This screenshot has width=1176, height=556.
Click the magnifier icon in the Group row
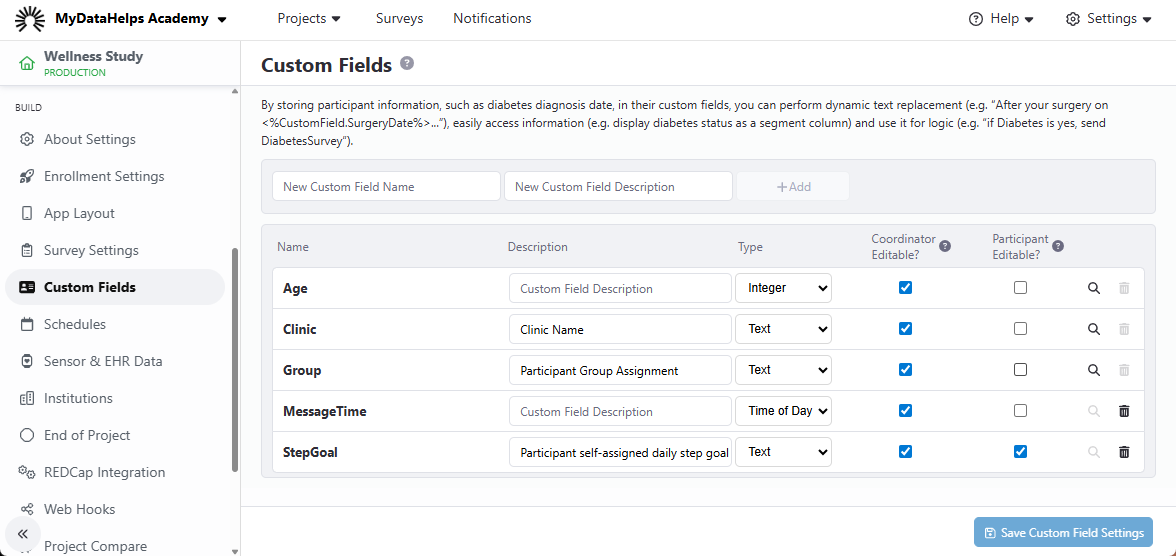coord(1094,370)
